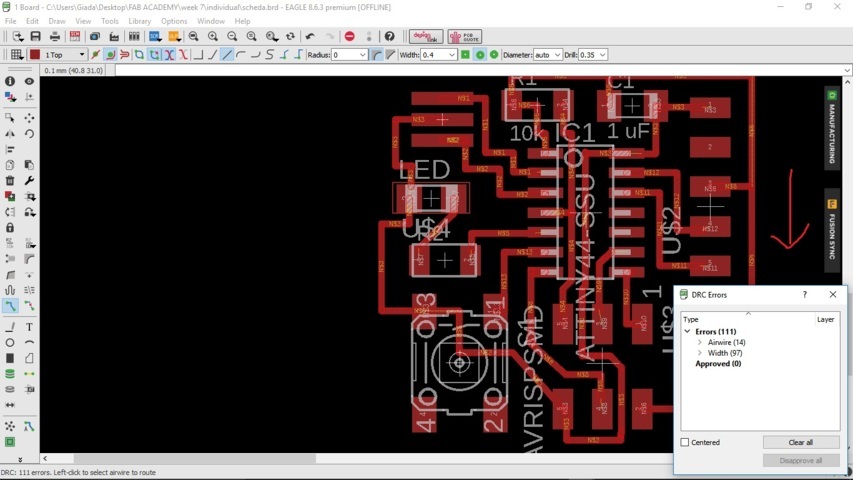The image size is (853, 480).
Task: Switch to schematic with SCH icon
Action: coord(75,36)
